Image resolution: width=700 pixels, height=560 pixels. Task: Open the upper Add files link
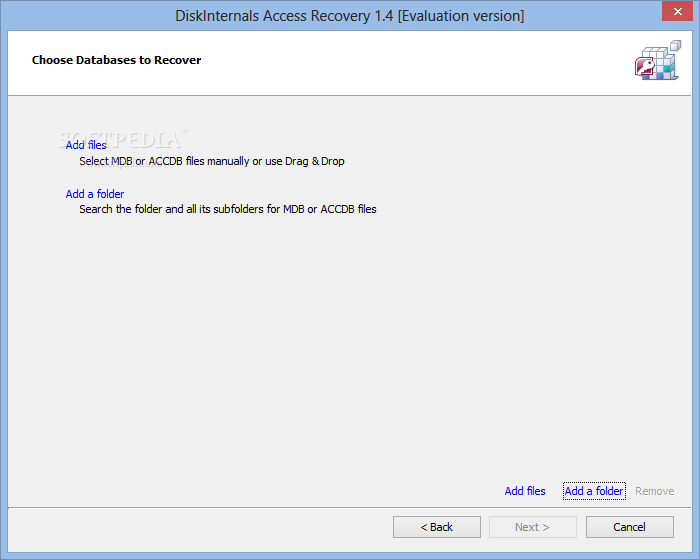tap(86, 145)
